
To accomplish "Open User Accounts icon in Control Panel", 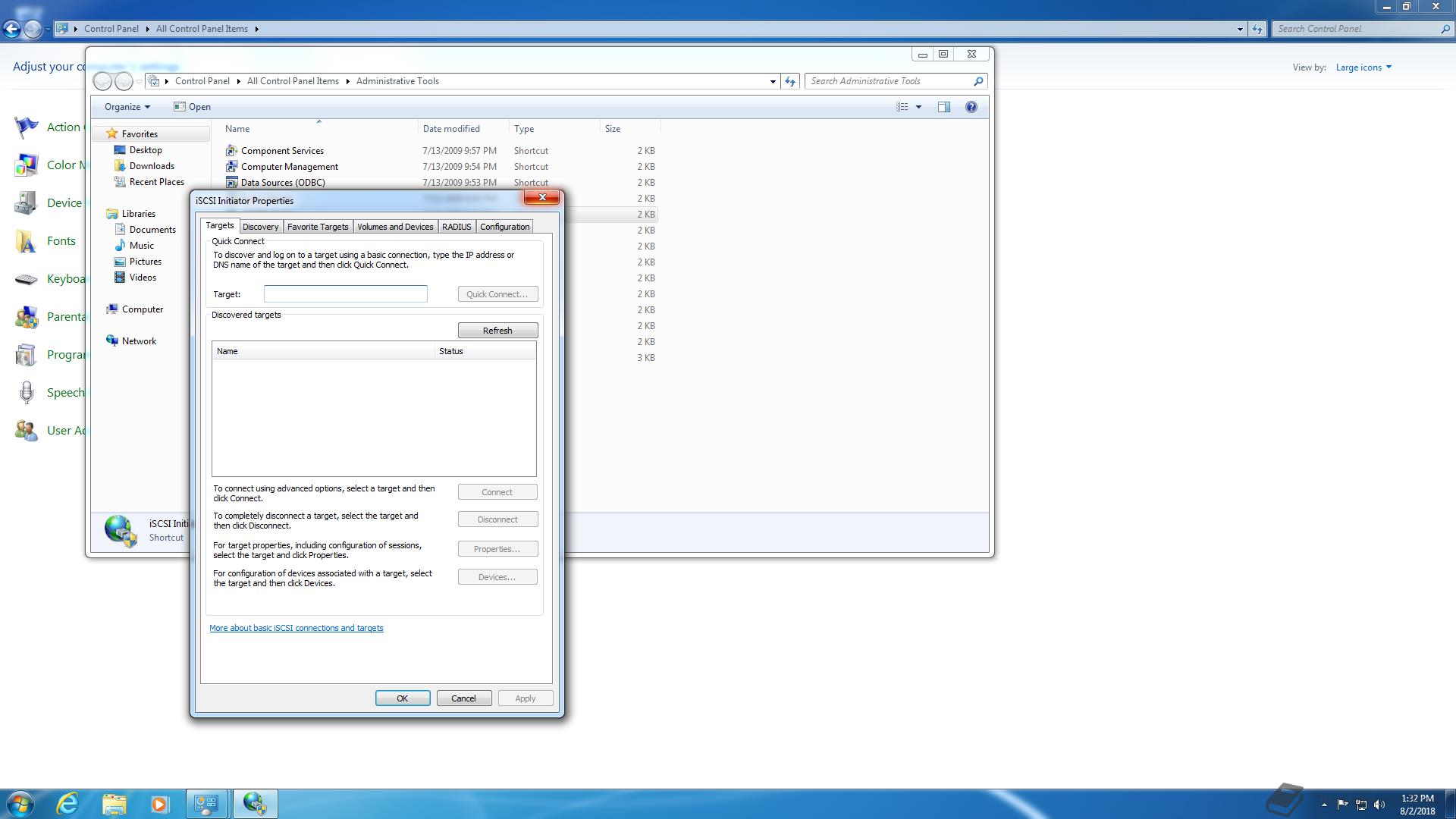I will pyautogui.click(x=27, y=431).
